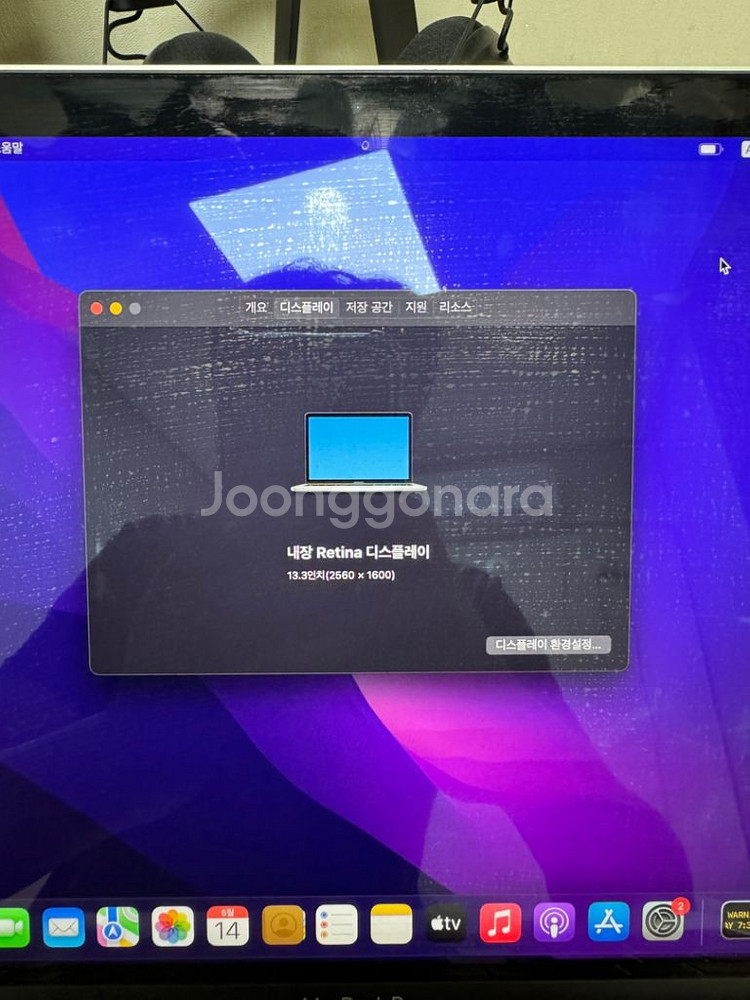Viewport: 750px width, 1000px height.
Task: Open Notes app in dock
Action: click(391, 924)
